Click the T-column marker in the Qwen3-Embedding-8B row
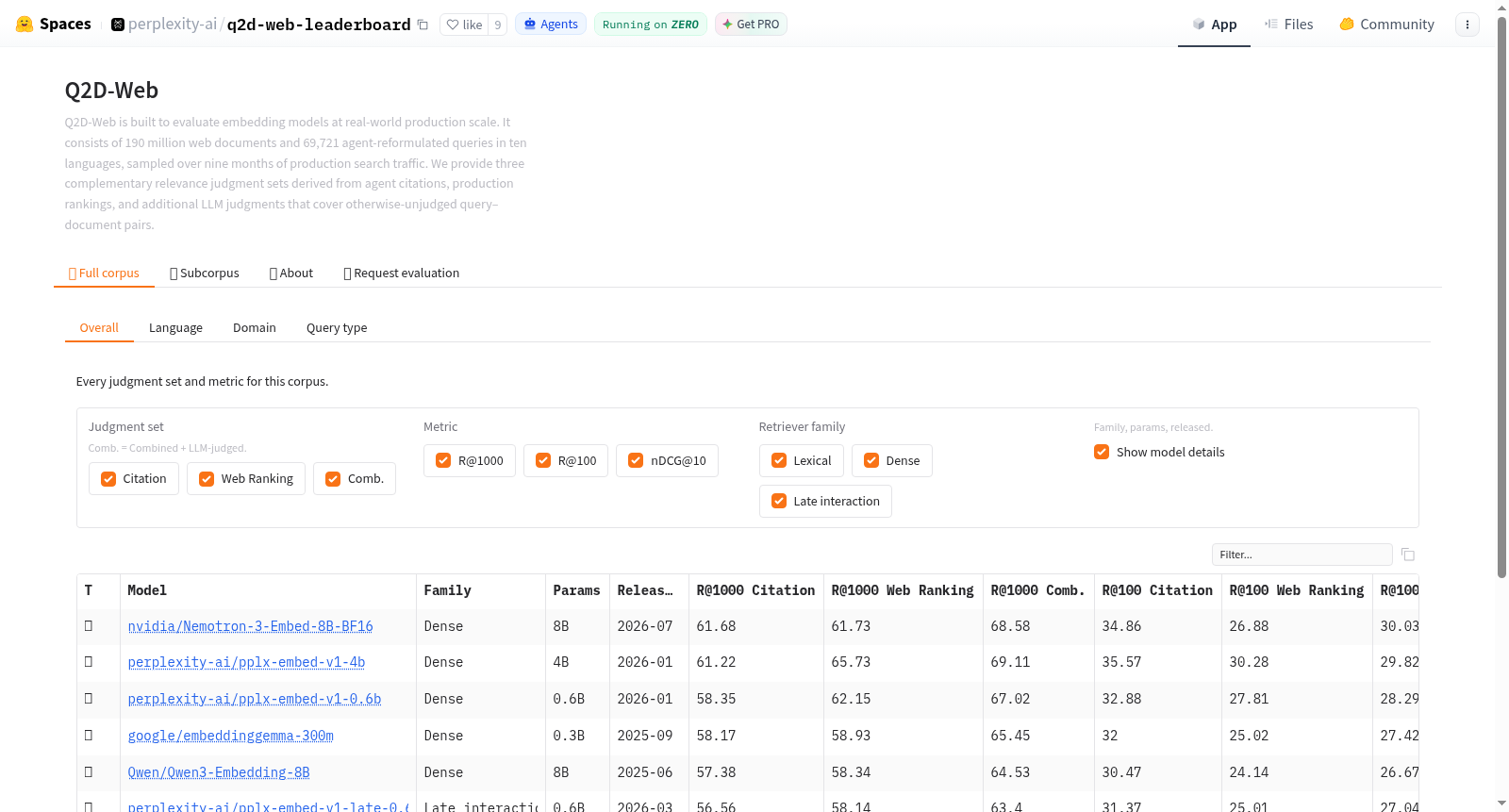Screen dimensions: 1509x812 [x=89, y=772]
